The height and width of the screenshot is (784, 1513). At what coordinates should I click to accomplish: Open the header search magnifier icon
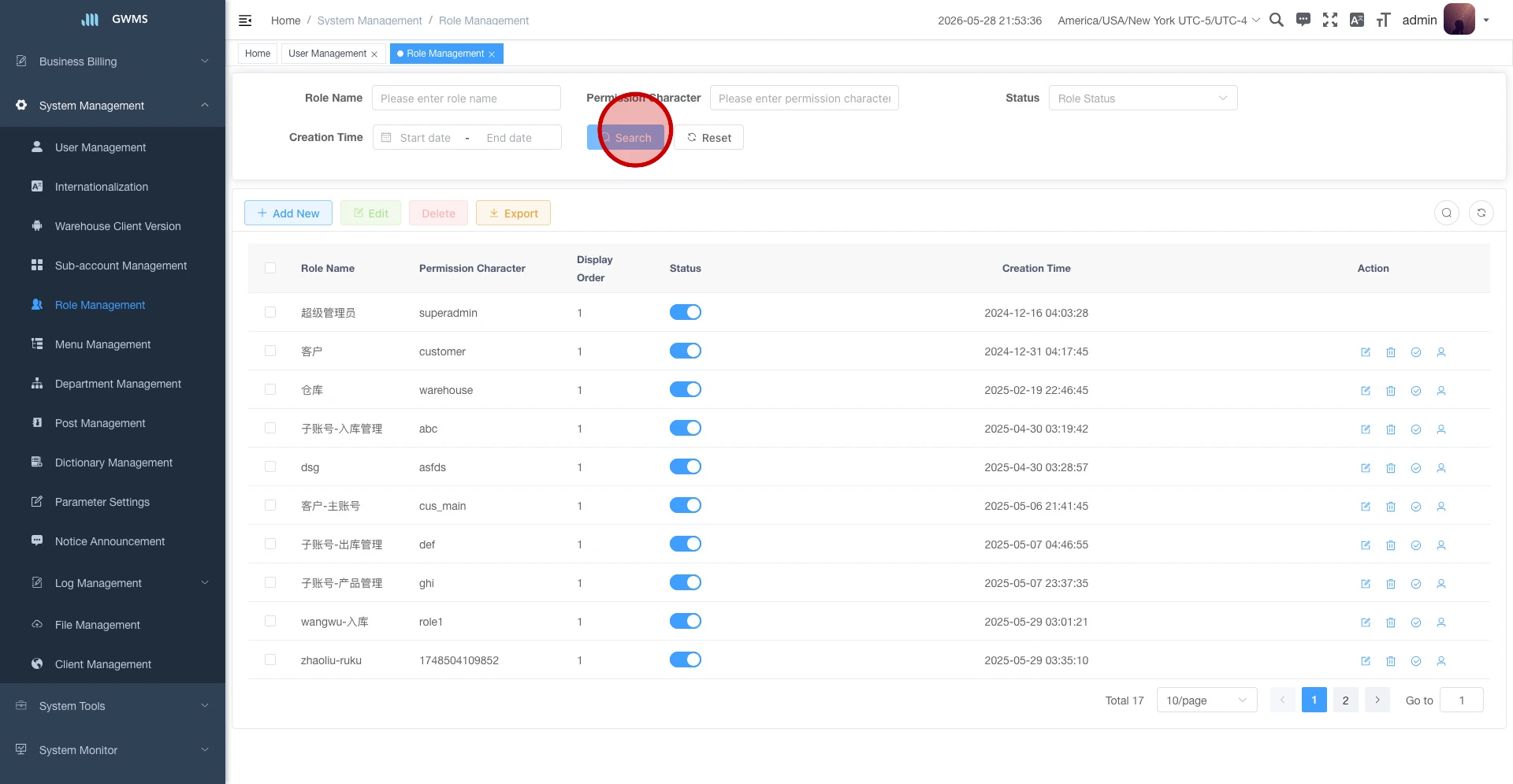[x=1277, y=20]
